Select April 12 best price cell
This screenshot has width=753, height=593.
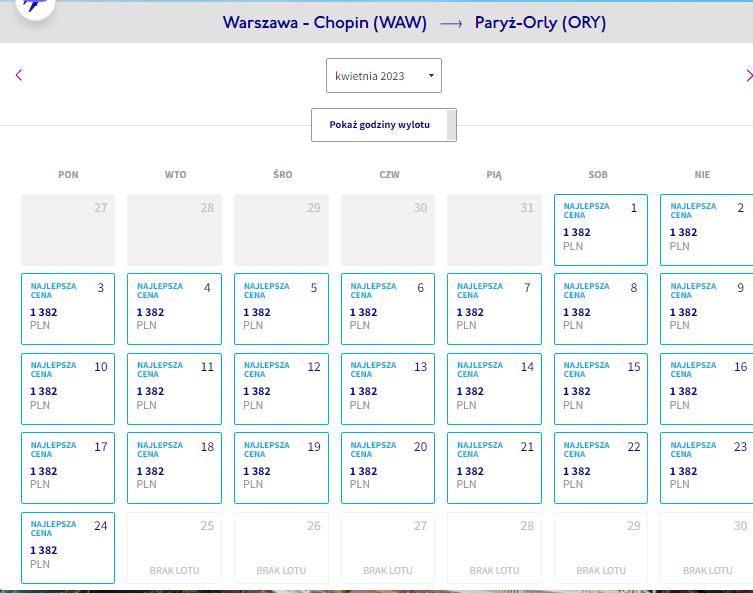pos(281,388)
